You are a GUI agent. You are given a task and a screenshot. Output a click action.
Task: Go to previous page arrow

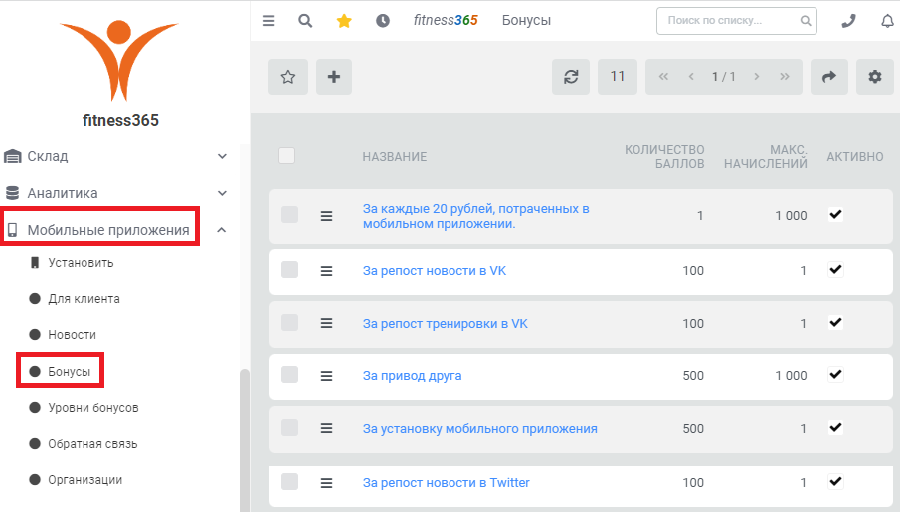pyautogui.click(x=691, y=76)
